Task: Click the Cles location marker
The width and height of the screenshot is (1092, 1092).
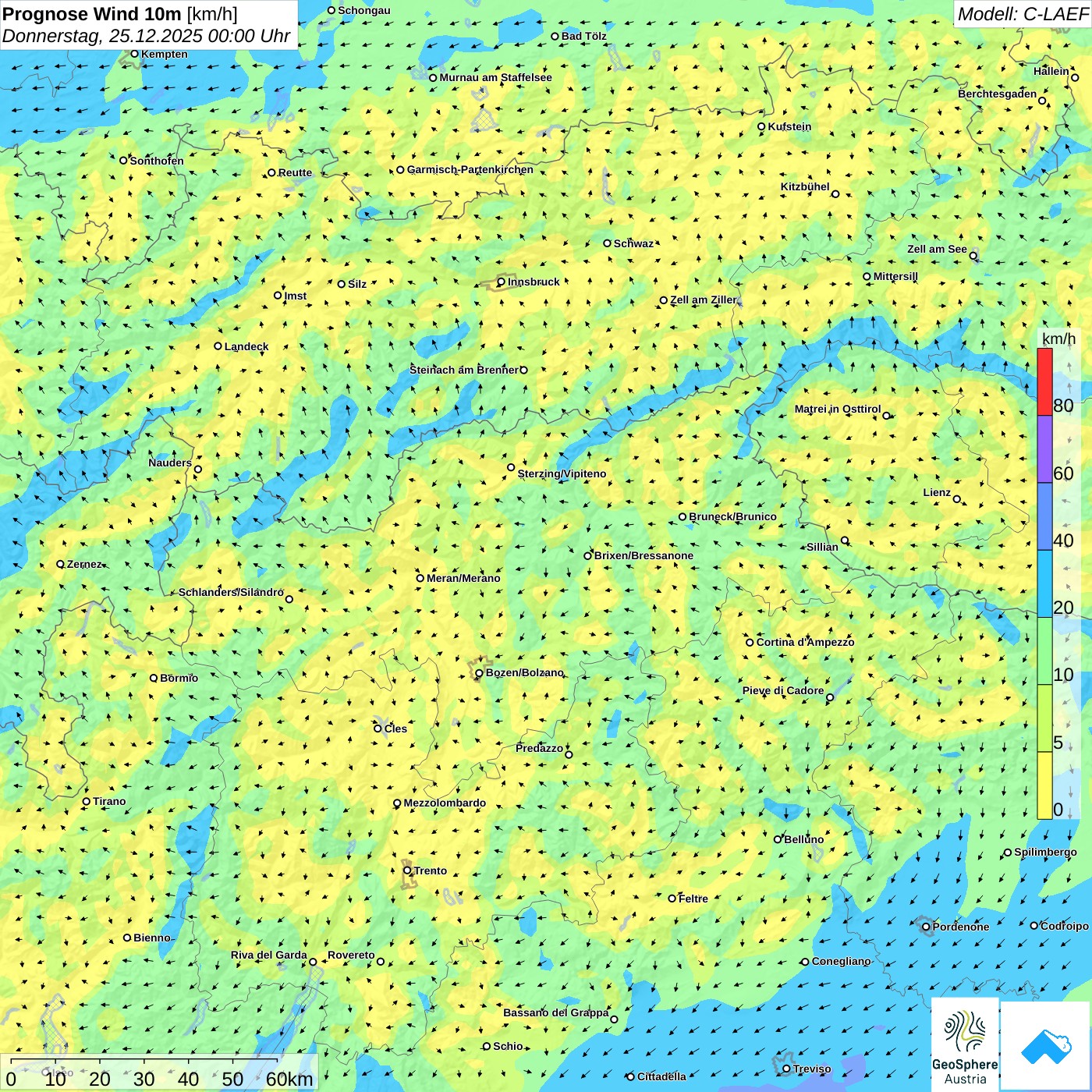Action: tap(378, 729)
